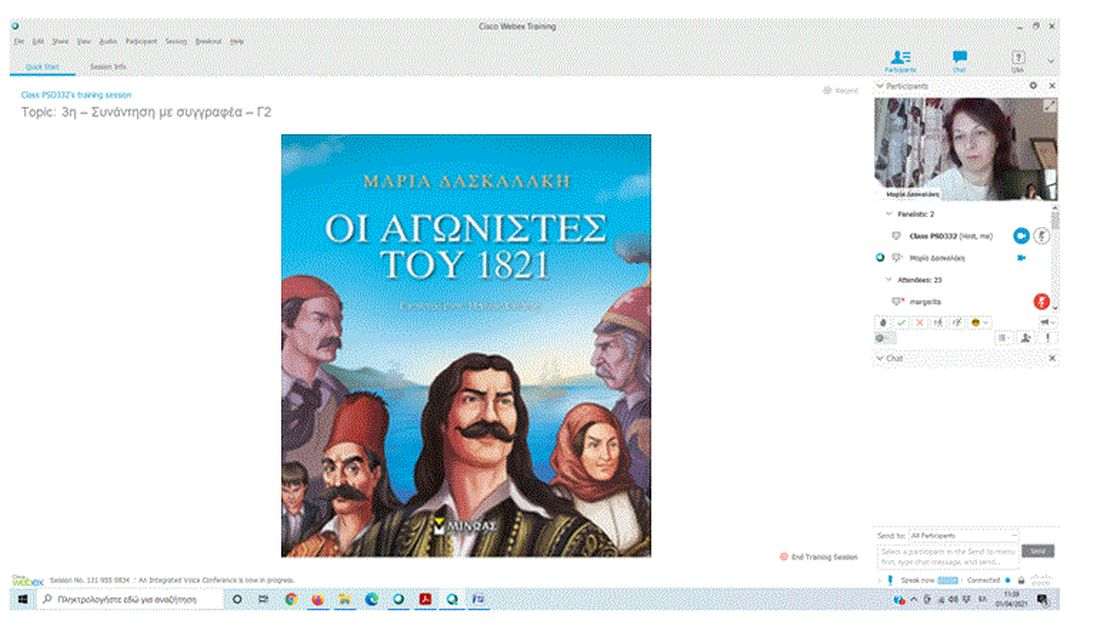
Task: Open File Explorer from taskbar
Action: coord(345,600)
